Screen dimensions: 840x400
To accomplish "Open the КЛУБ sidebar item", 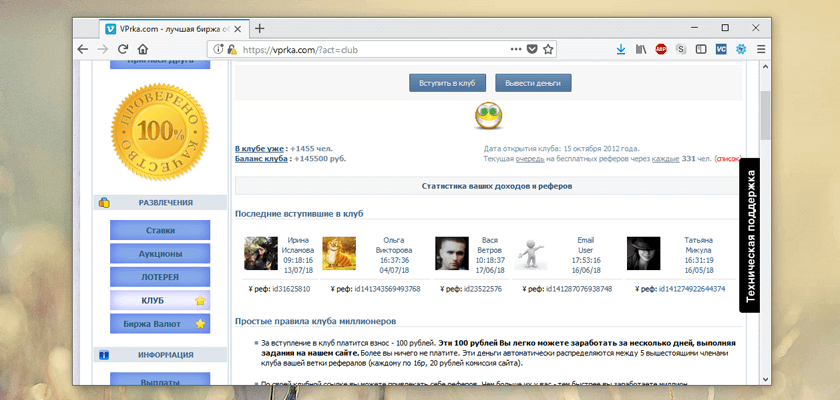I will (160, 301).
